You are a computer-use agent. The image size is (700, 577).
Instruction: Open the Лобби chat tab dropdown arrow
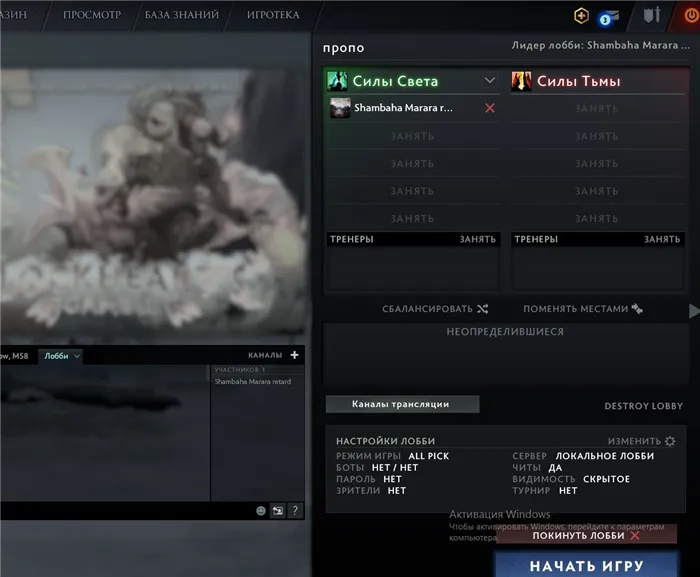77,356
